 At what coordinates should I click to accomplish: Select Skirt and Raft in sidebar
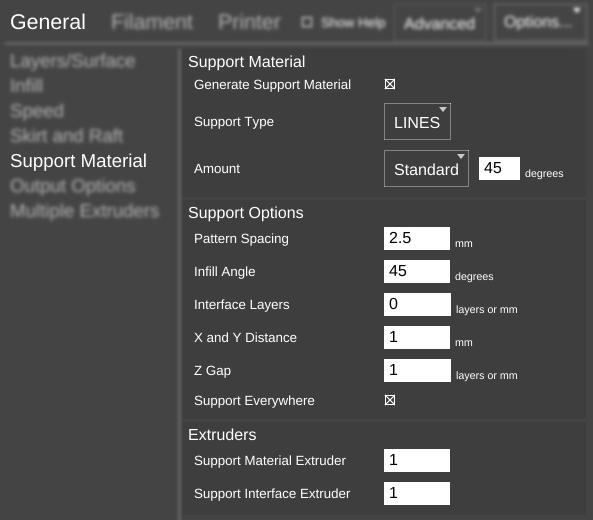pos(67,136)
